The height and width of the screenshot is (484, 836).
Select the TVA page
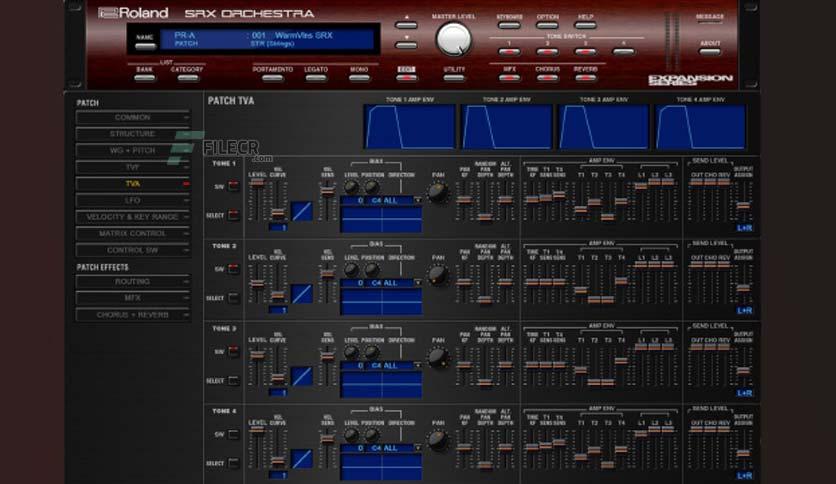[133, 184]
